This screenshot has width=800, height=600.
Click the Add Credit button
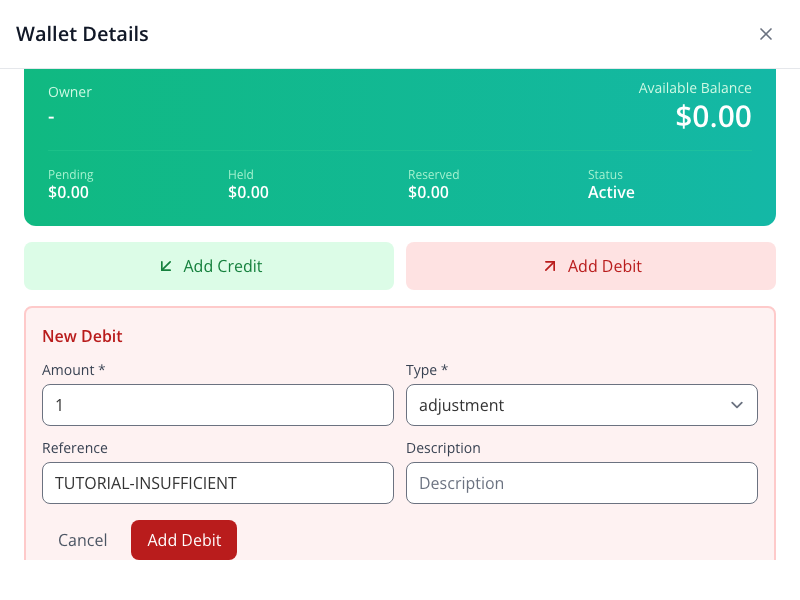tap(209, 266)
